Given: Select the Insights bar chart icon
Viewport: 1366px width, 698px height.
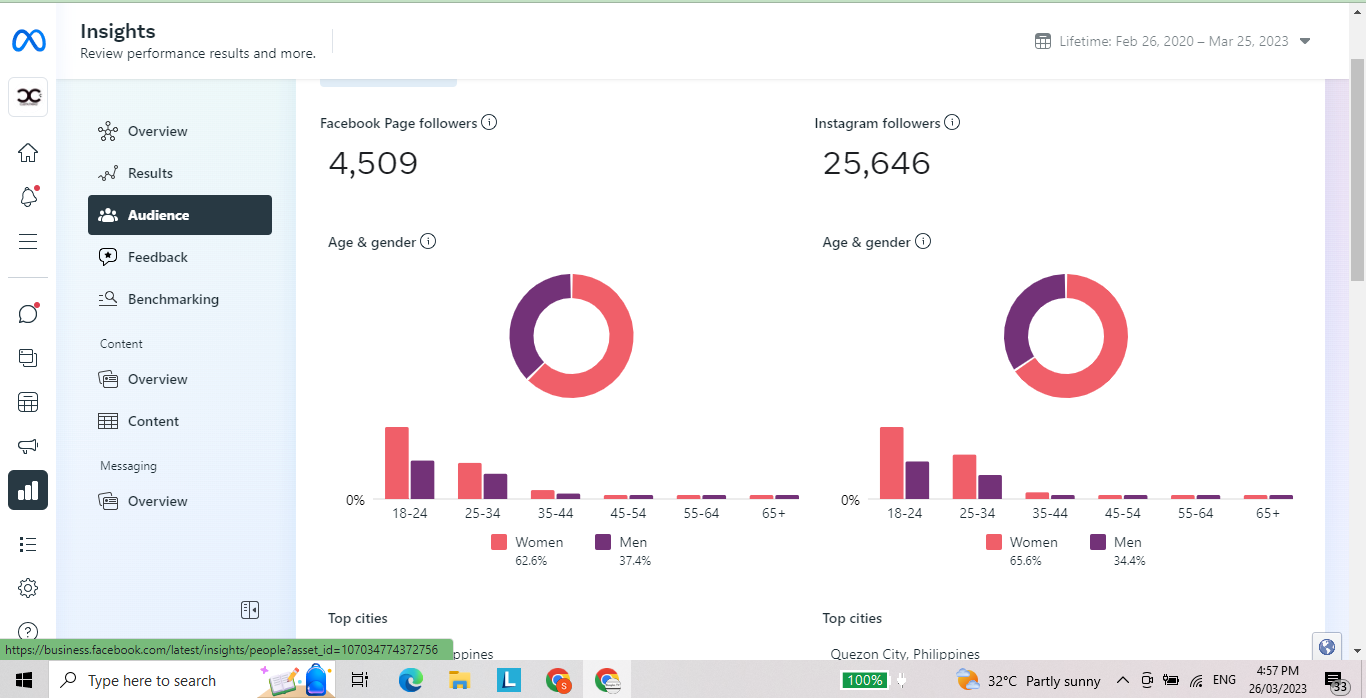Looking at the screenshot, I should (x=28, y=490).
